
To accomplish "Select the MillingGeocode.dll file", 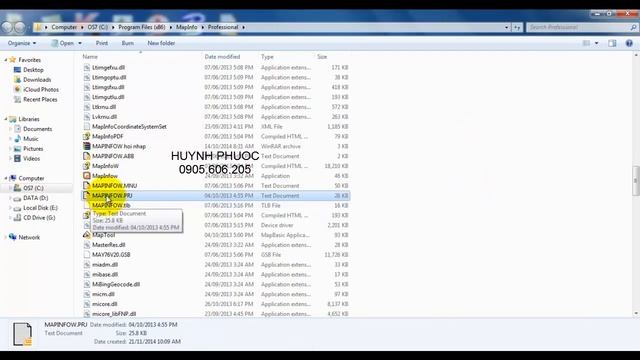I will tap(116, 284).
